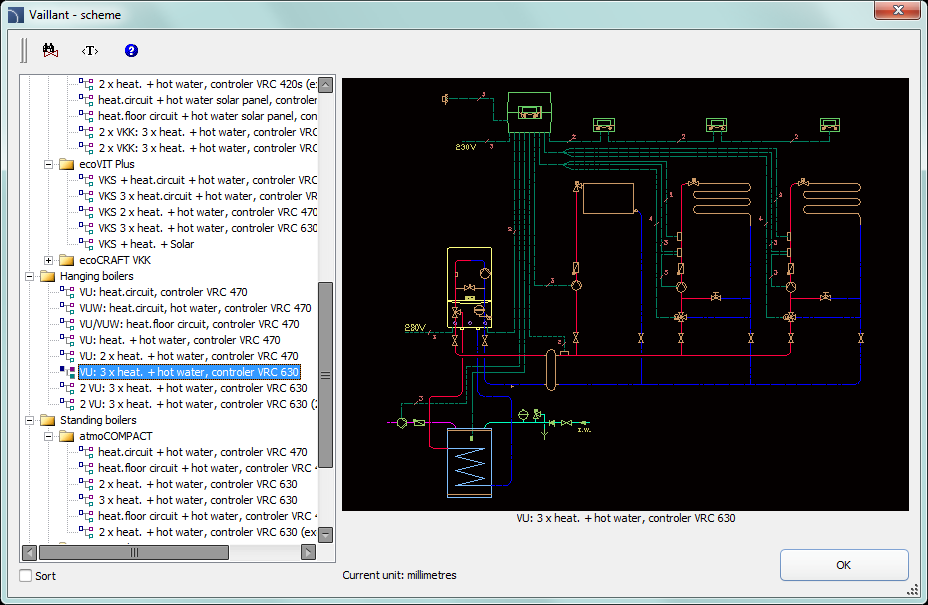Select VU/VUW: heat.floor circuit, controler VRC 470
This screenshot has width=928, height=605.
click(x=189, y=324)
